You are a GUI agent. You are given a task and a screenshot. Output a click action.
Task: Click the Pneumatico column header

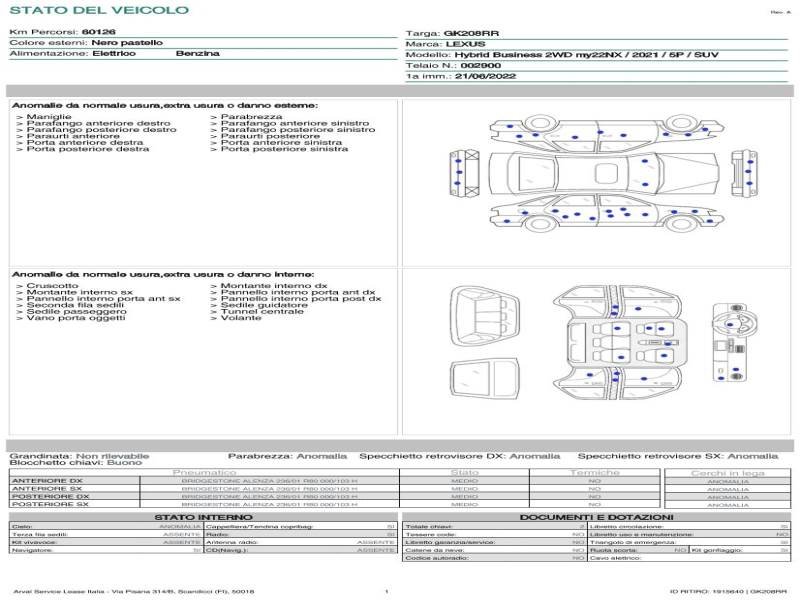[x=204, y=472]
